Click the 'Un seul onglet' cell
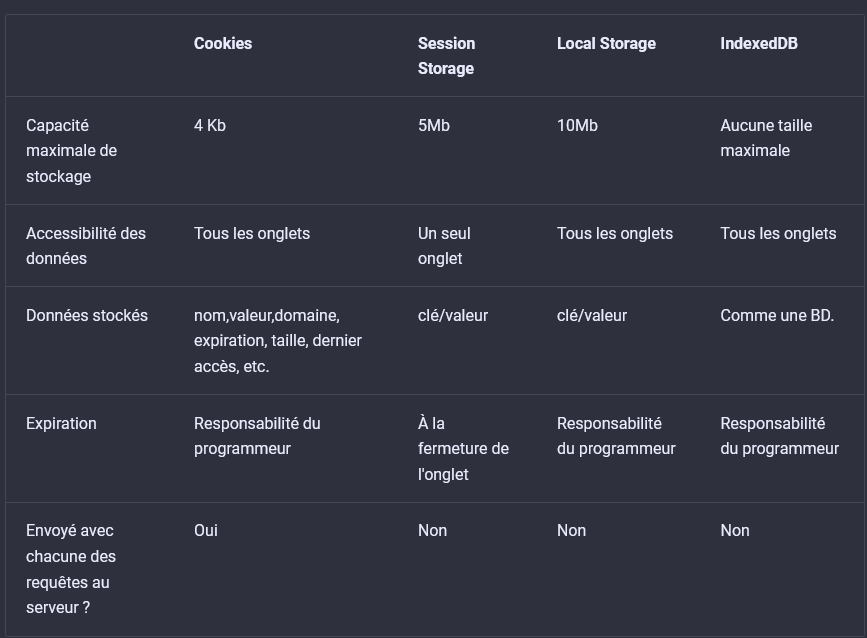 (x=444, y=246)
